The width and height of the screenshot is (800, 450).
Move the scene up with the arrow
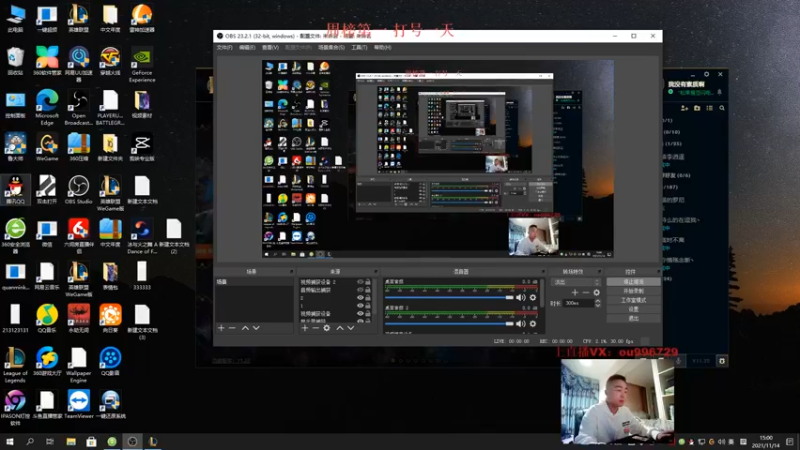pyautogui.click(x=245, y=328)
